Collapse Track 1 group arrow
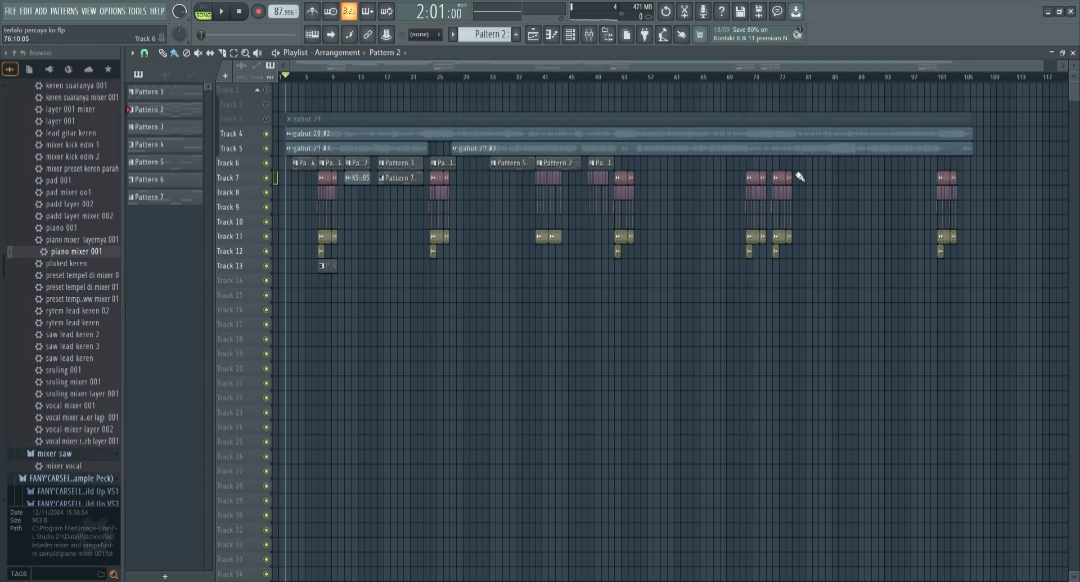This screenshot has height=582, width=1080. [x=258, y=90]
